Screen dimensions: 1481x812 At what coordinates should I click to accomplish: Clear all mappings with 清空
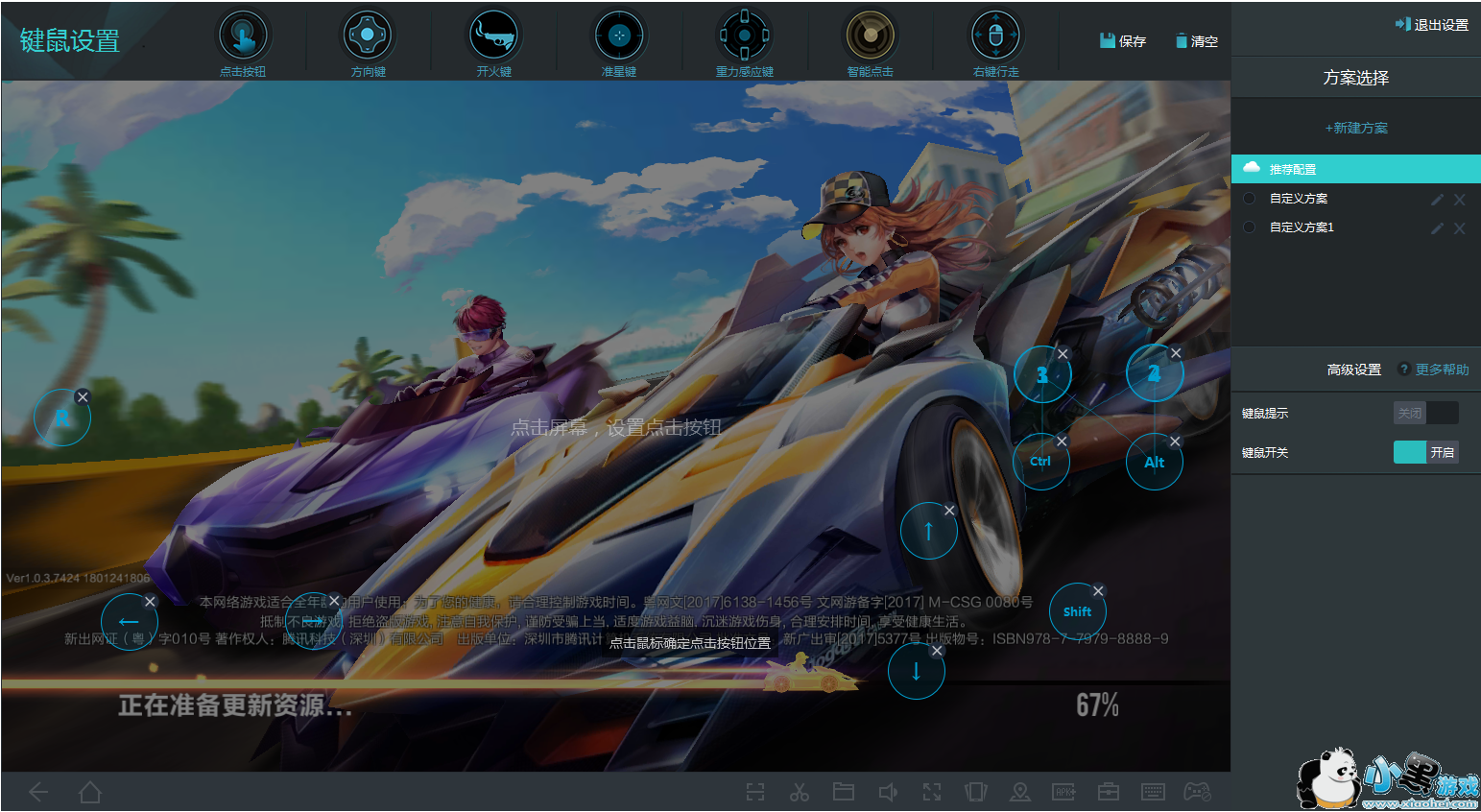click(x=1197, y=41)
